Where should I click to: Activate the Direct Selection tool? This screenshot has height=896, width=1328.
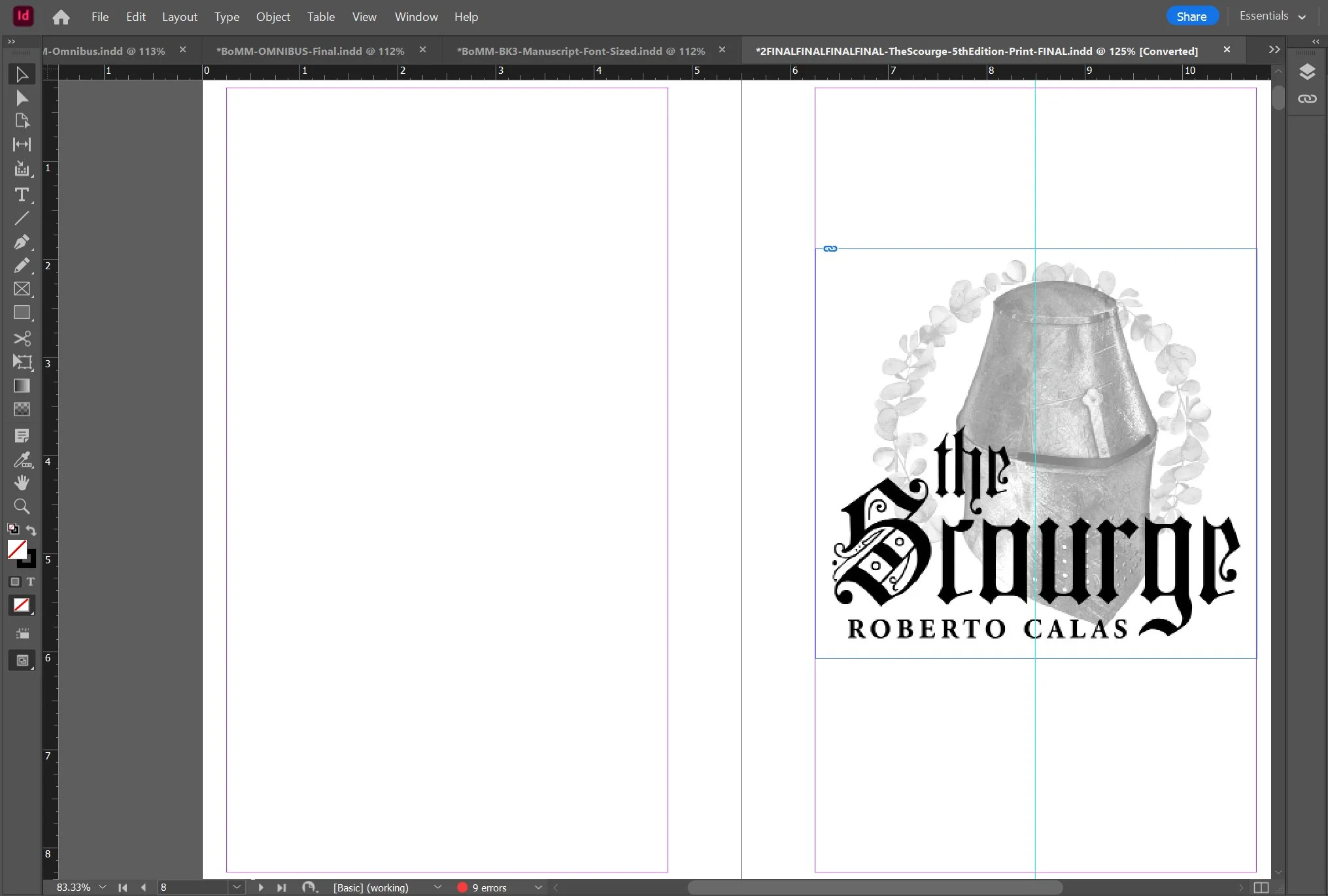click(22, 98)
